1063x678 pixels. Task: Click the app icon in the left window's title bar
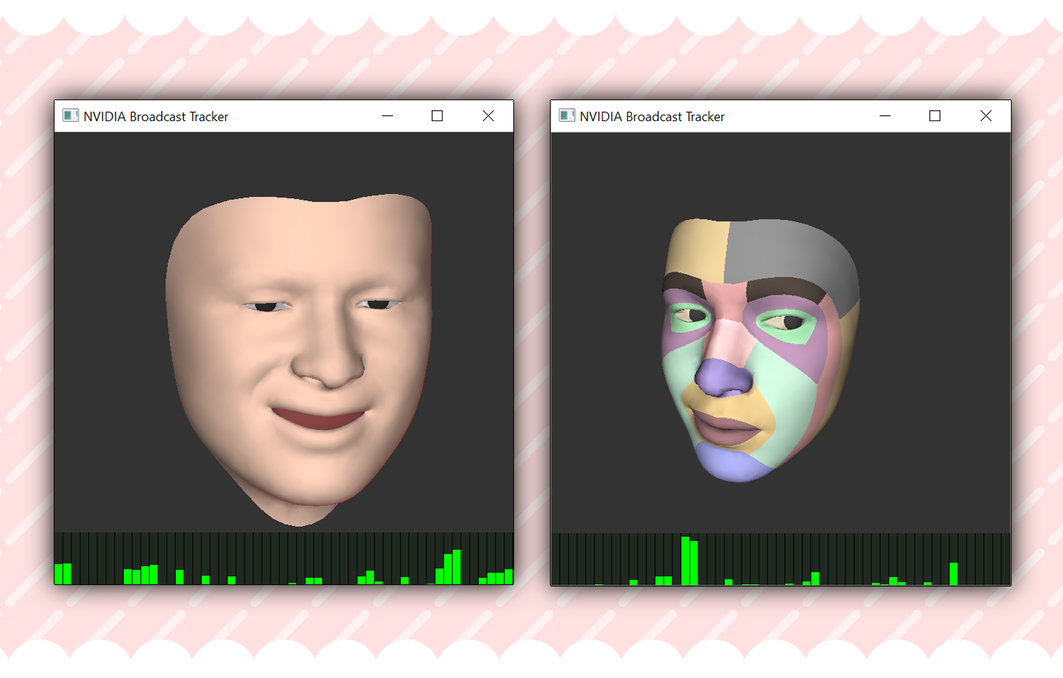(70, 116)
